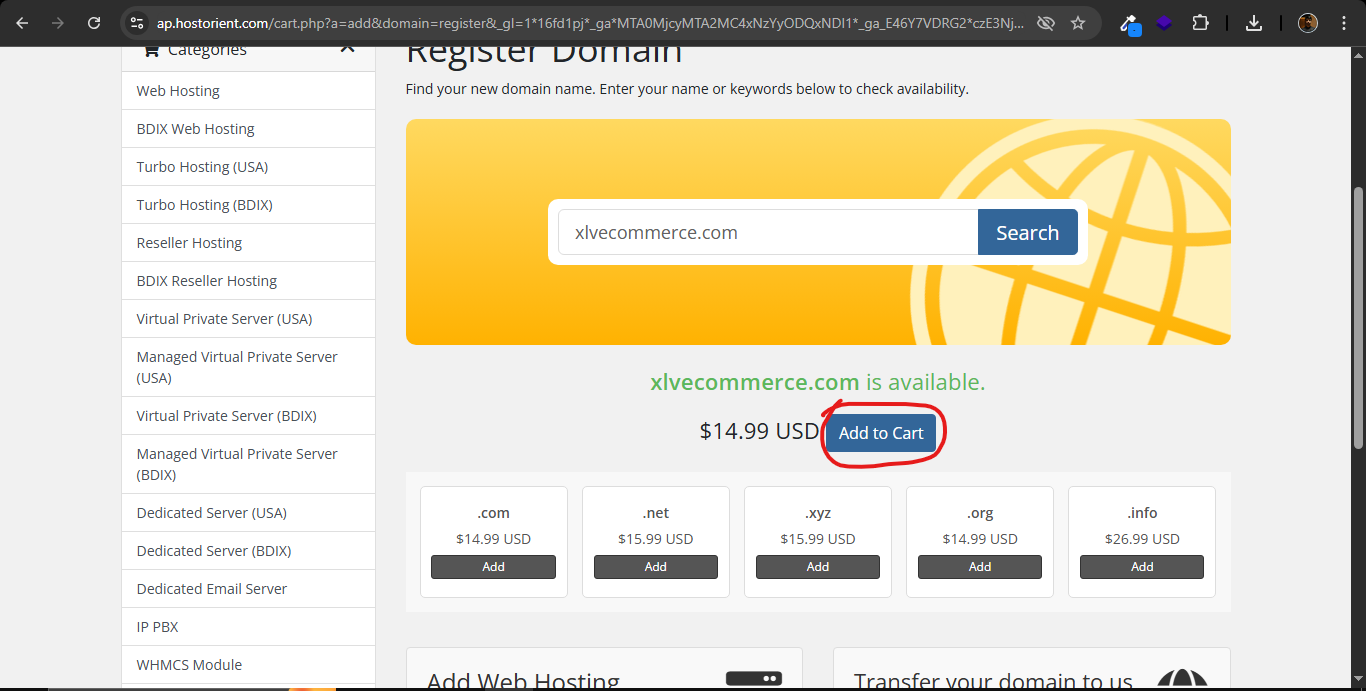Bookmark this page with the star
This screenshot has height=691, width=1366.
[1078, 23]
